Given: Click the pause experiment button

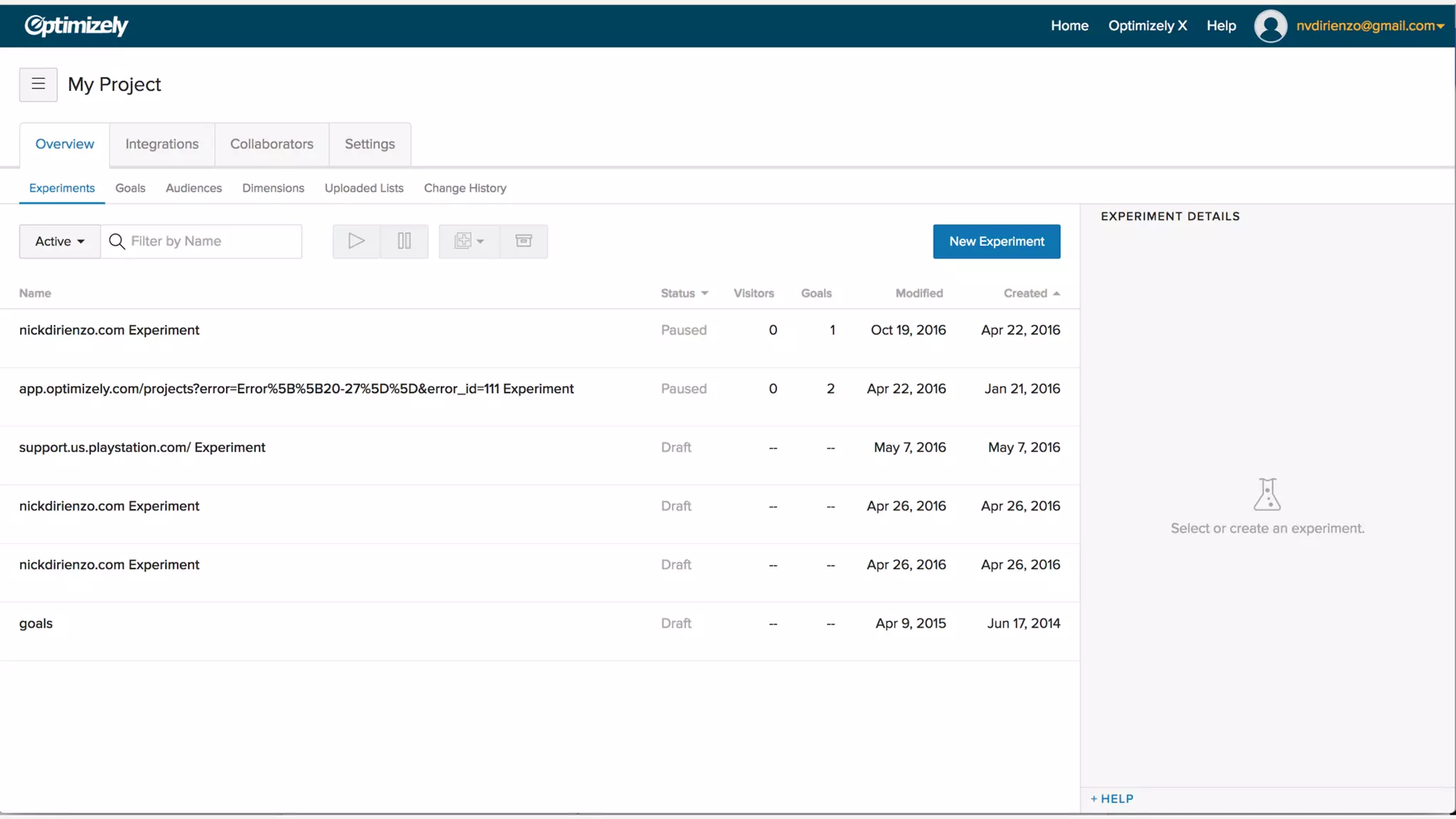Looking at the screenshot, I should click(405, 242).
